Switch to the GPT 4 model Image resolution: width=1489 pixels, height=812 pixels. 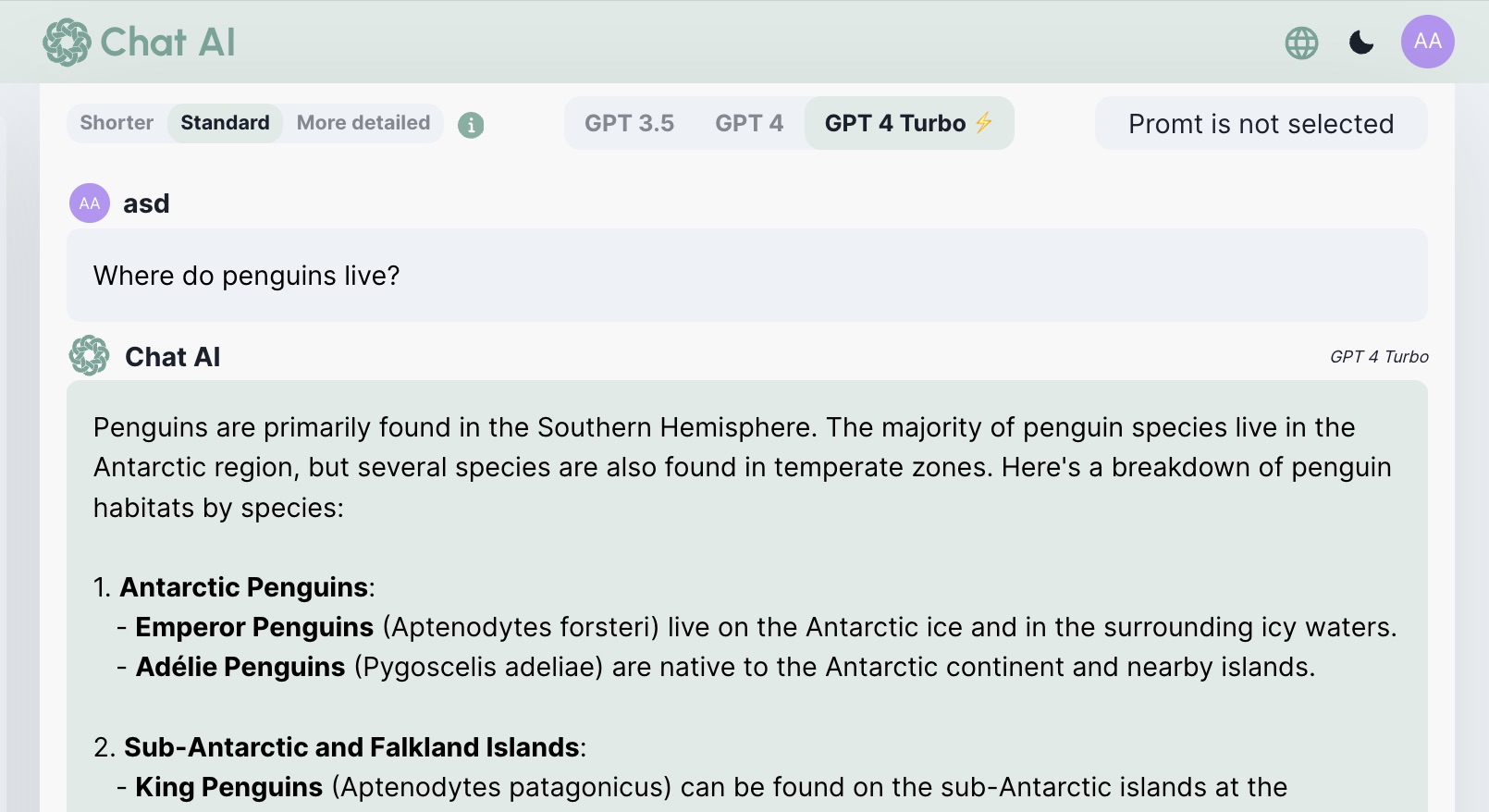(749, 123)
